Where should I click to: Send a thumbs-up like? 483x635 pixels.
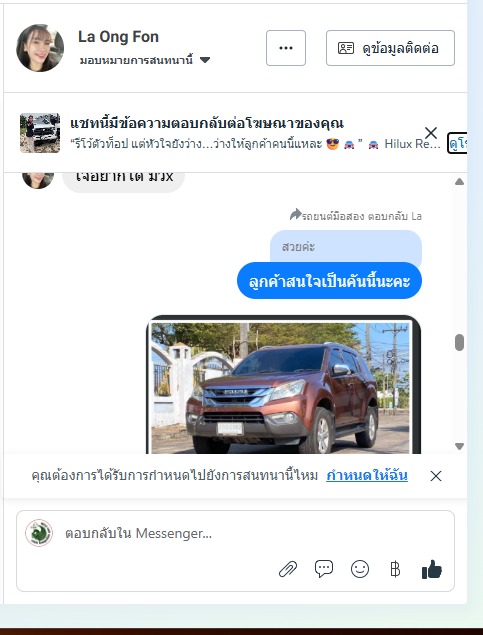pos(432,569)
